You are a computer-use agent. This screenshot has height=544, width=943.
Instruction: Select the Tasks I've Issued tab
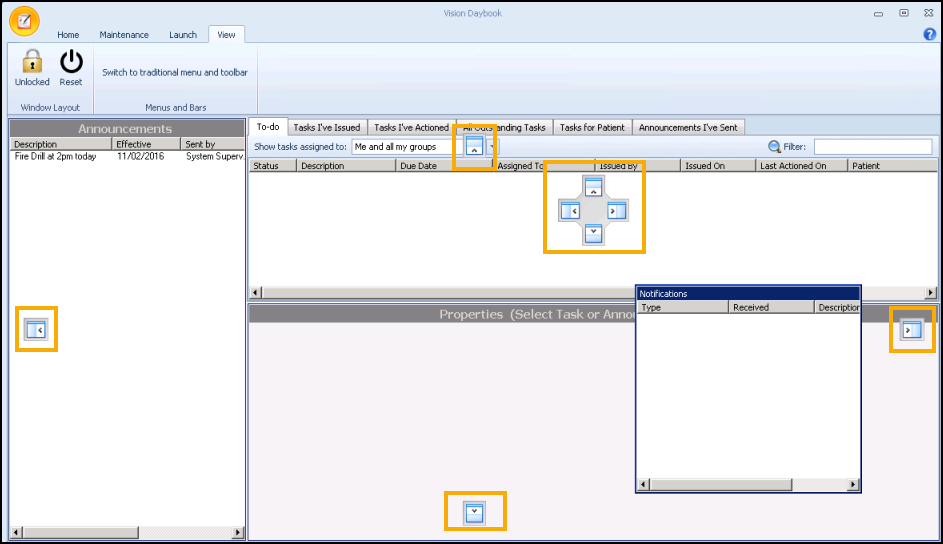(x=326, y=127)
